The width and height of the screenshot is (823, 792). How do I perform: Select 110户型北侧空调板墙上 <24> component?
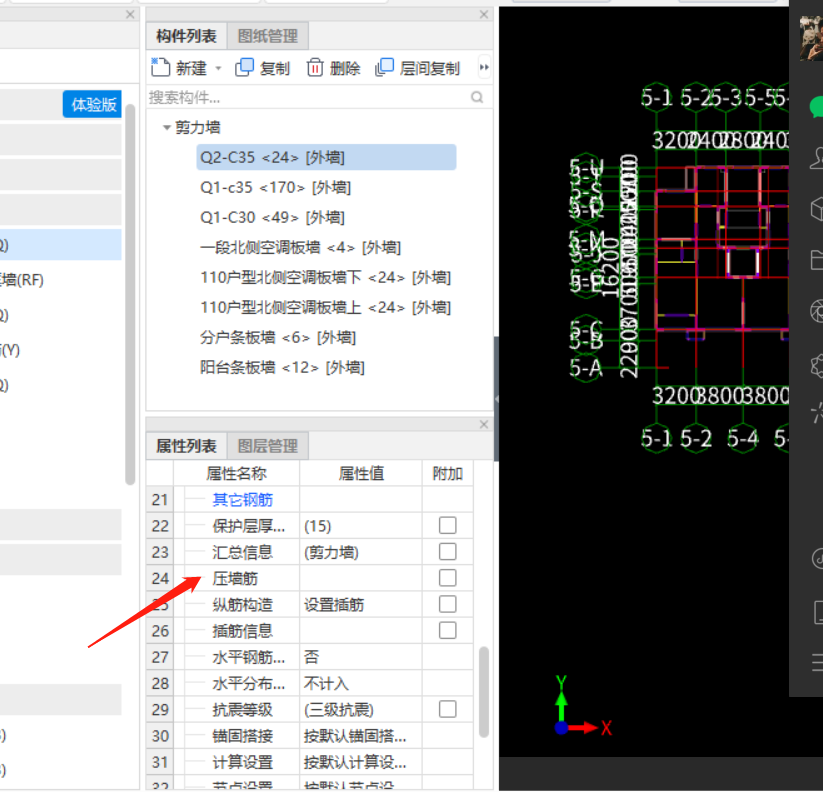[325, 307]
